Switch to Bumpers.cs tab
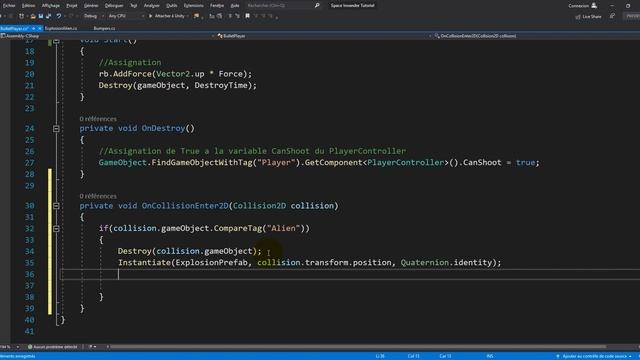This screenshot has height=360, width=640. coord(104,29)
